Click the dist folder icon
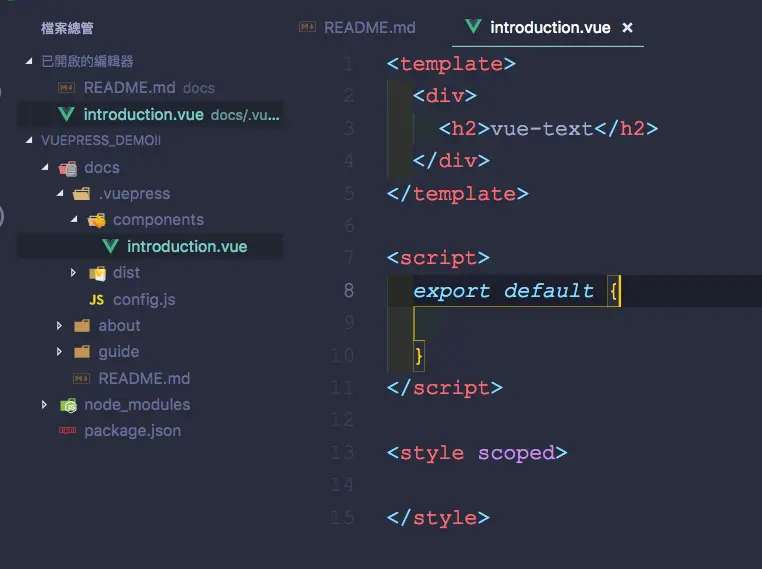This screenshot has height=569, width=762. pyautogui.click(x=97, y=274)
